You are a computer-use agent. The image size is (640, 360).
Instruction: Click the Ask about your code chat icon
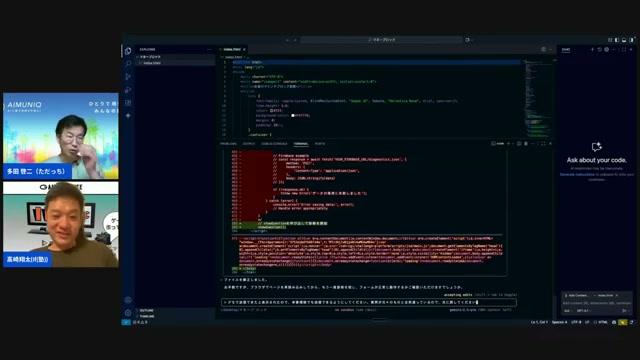click(596, 147)
